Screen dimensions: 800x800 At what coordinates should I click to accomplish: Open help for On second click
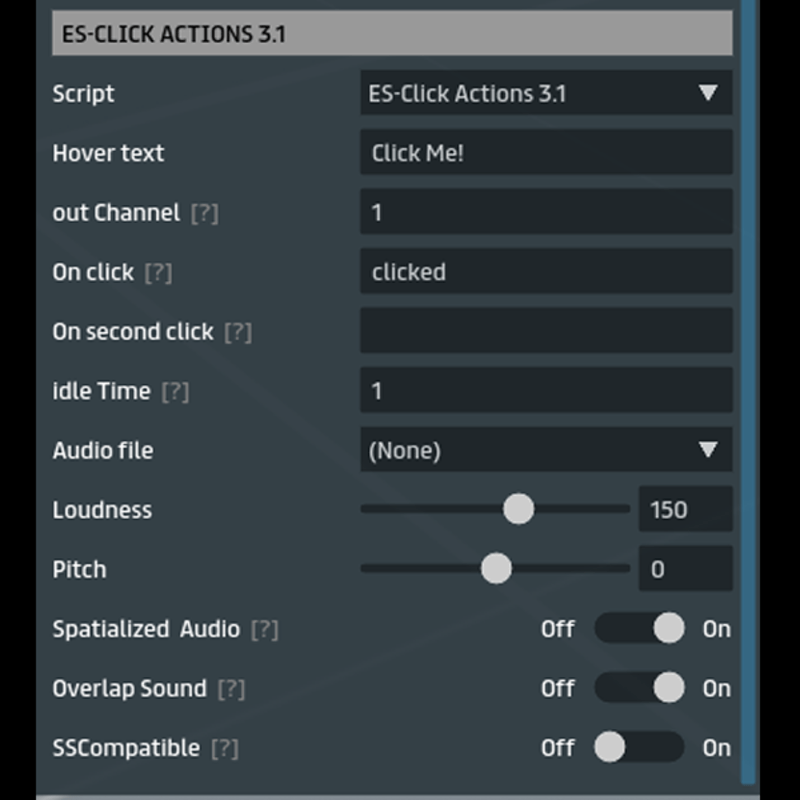[238, 332]
